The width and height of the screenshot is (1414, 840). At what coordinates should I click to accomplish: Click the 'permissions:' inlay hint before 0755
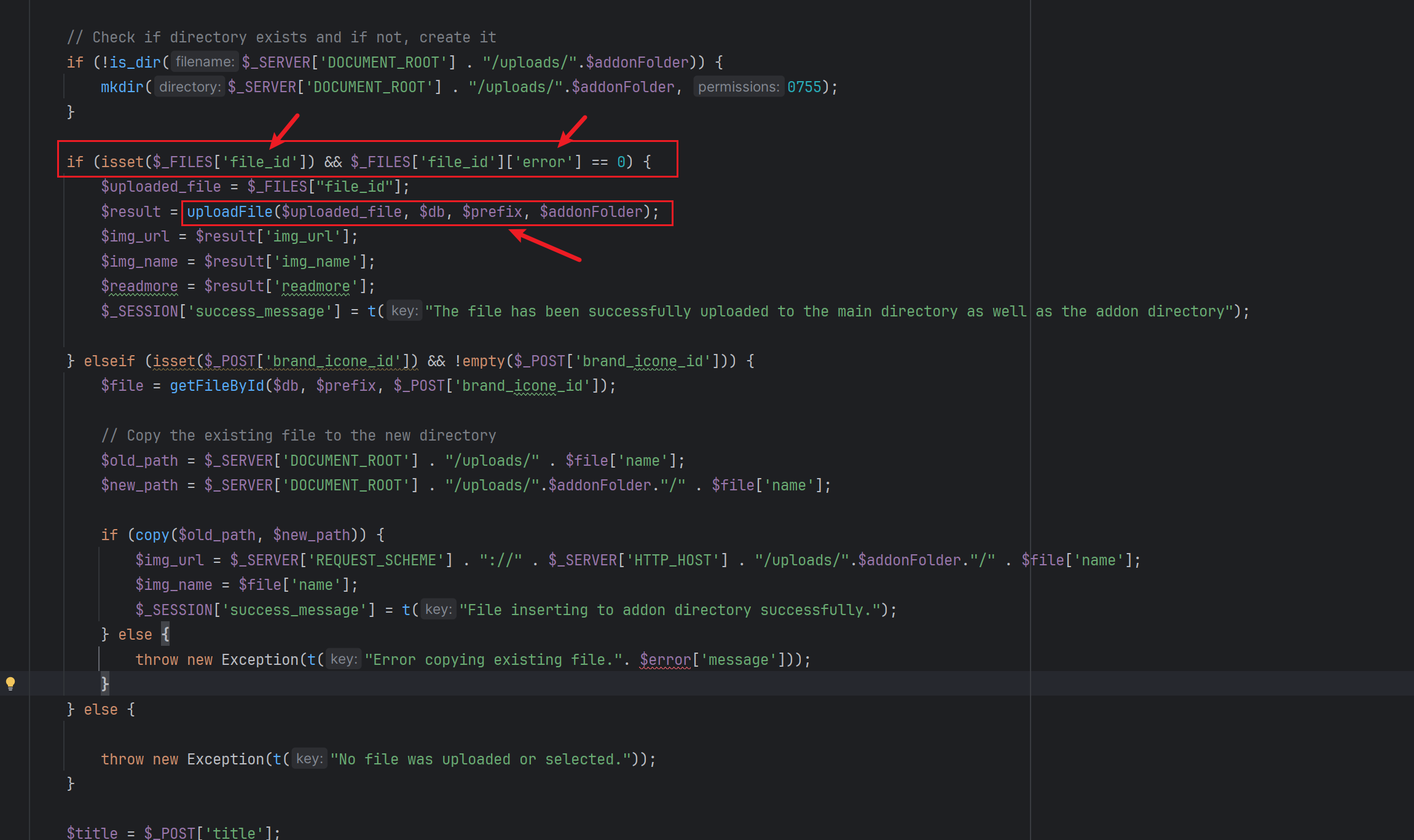[x=738, y=87]
